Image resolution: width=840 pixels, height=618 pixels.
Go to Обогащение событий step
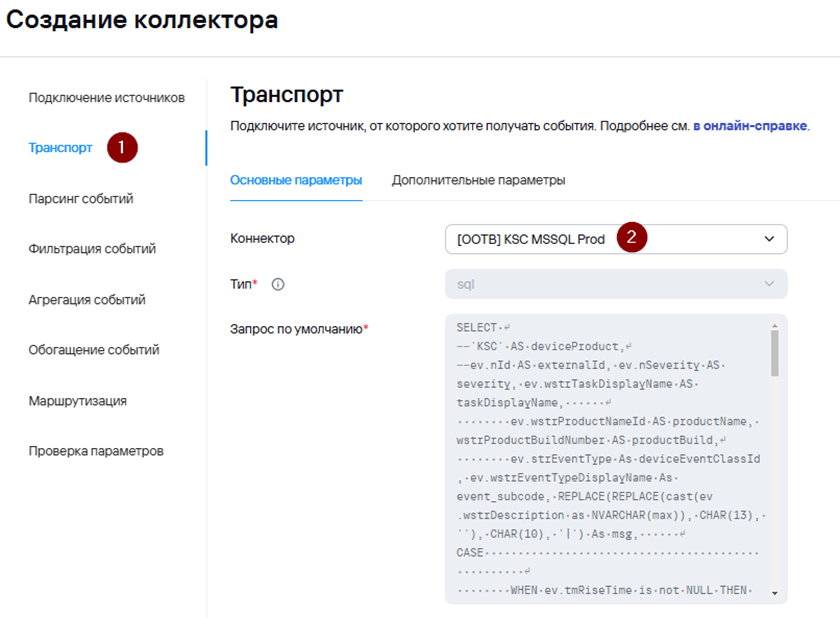[94, 350]
